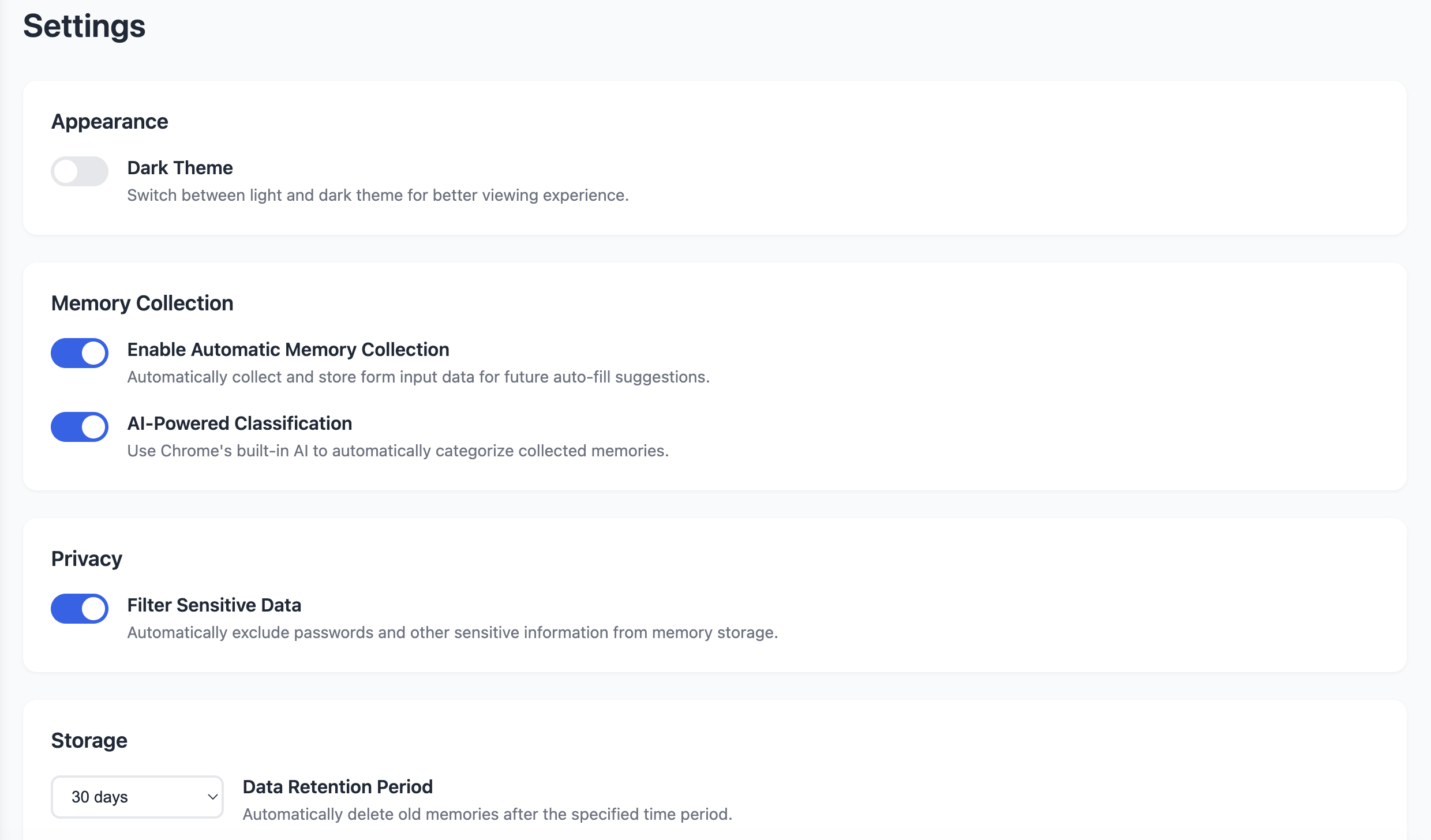The width and height of the screenshot is (1431, 840).
Task: Click the Appearance section heading
Action: pos(110,122)
